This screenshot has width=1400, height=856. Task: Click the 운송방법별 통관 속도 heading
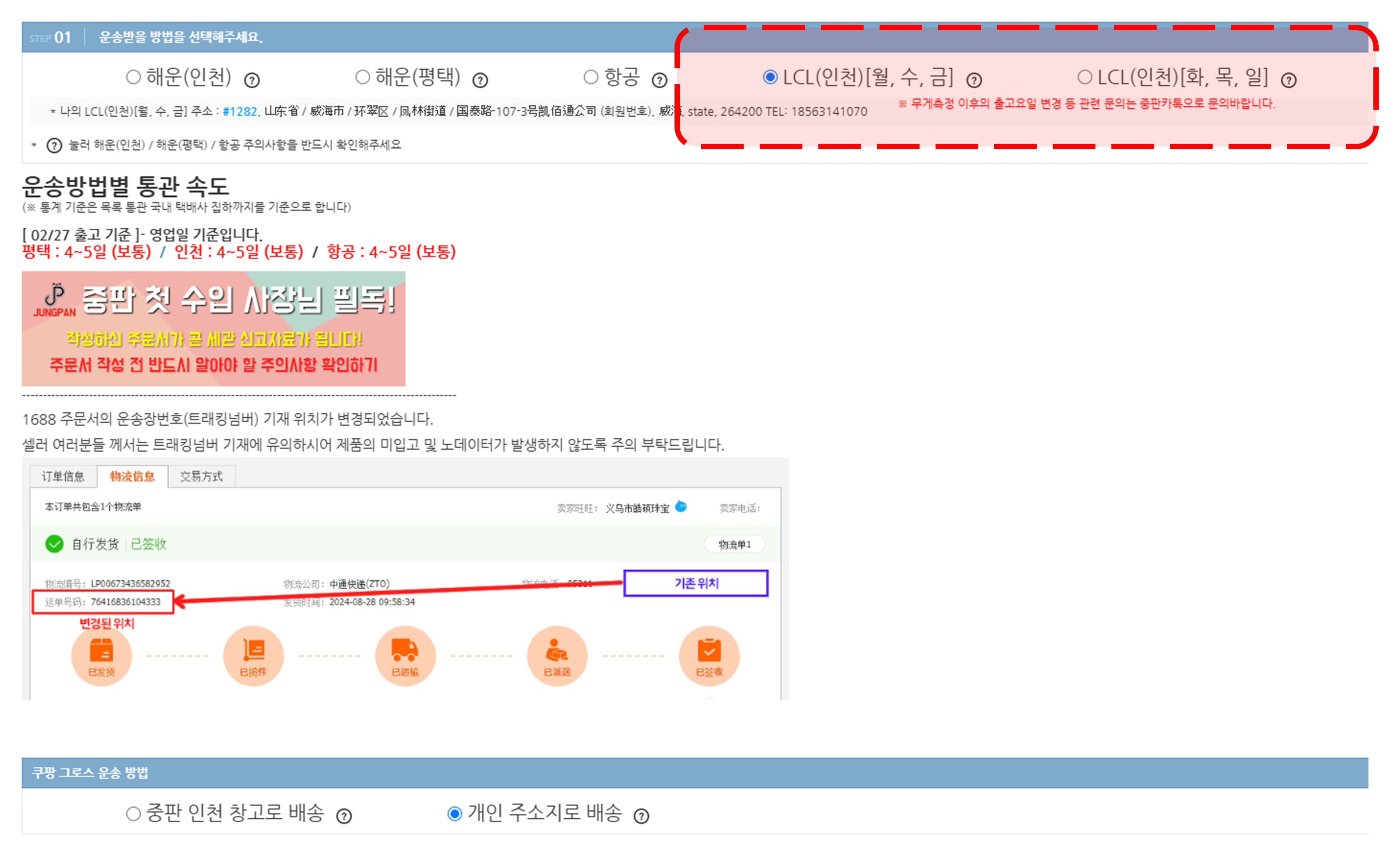point(125,186)
